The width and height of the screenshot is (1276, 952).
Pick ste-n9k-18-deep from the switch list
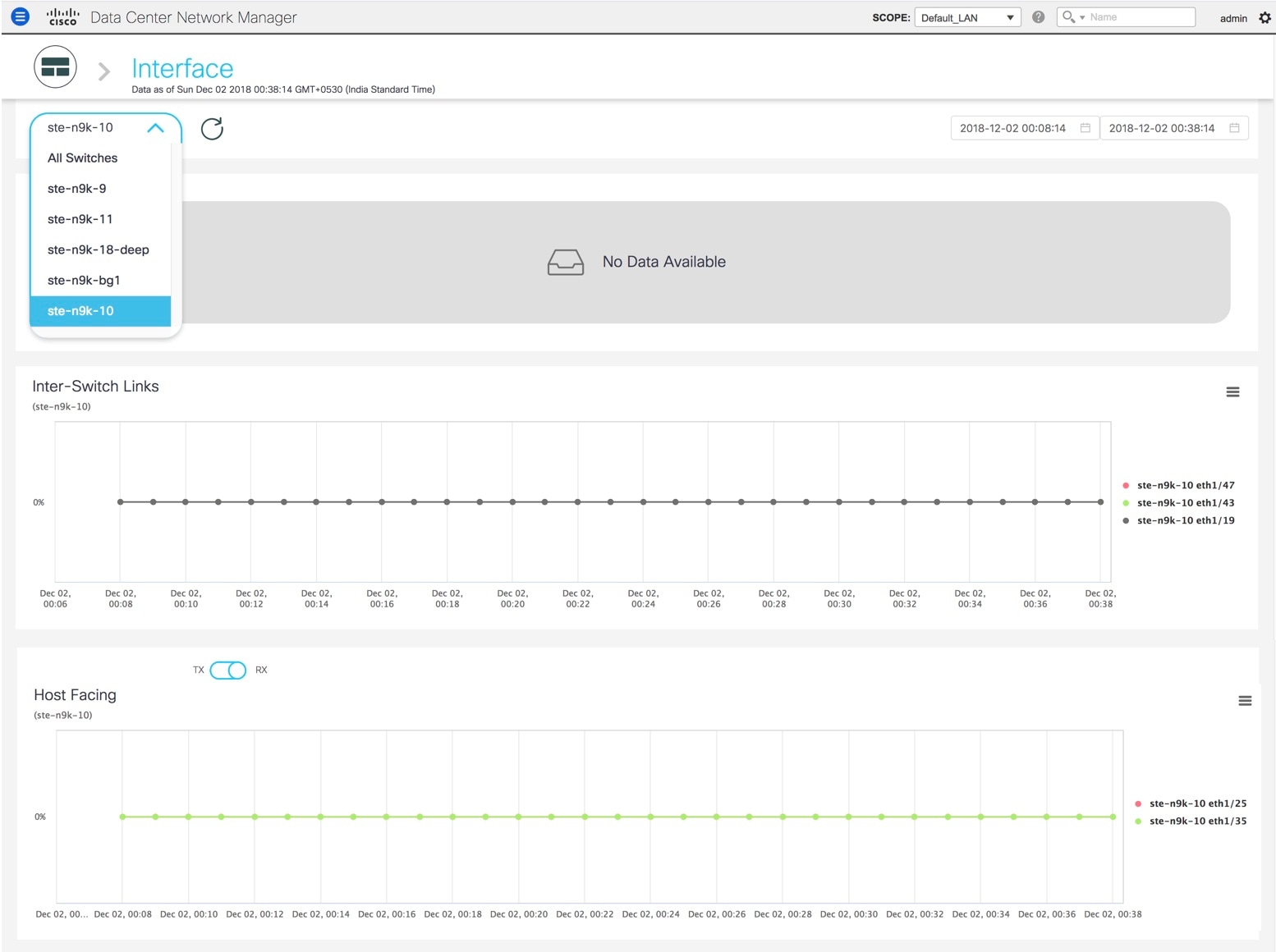[100, 249]
